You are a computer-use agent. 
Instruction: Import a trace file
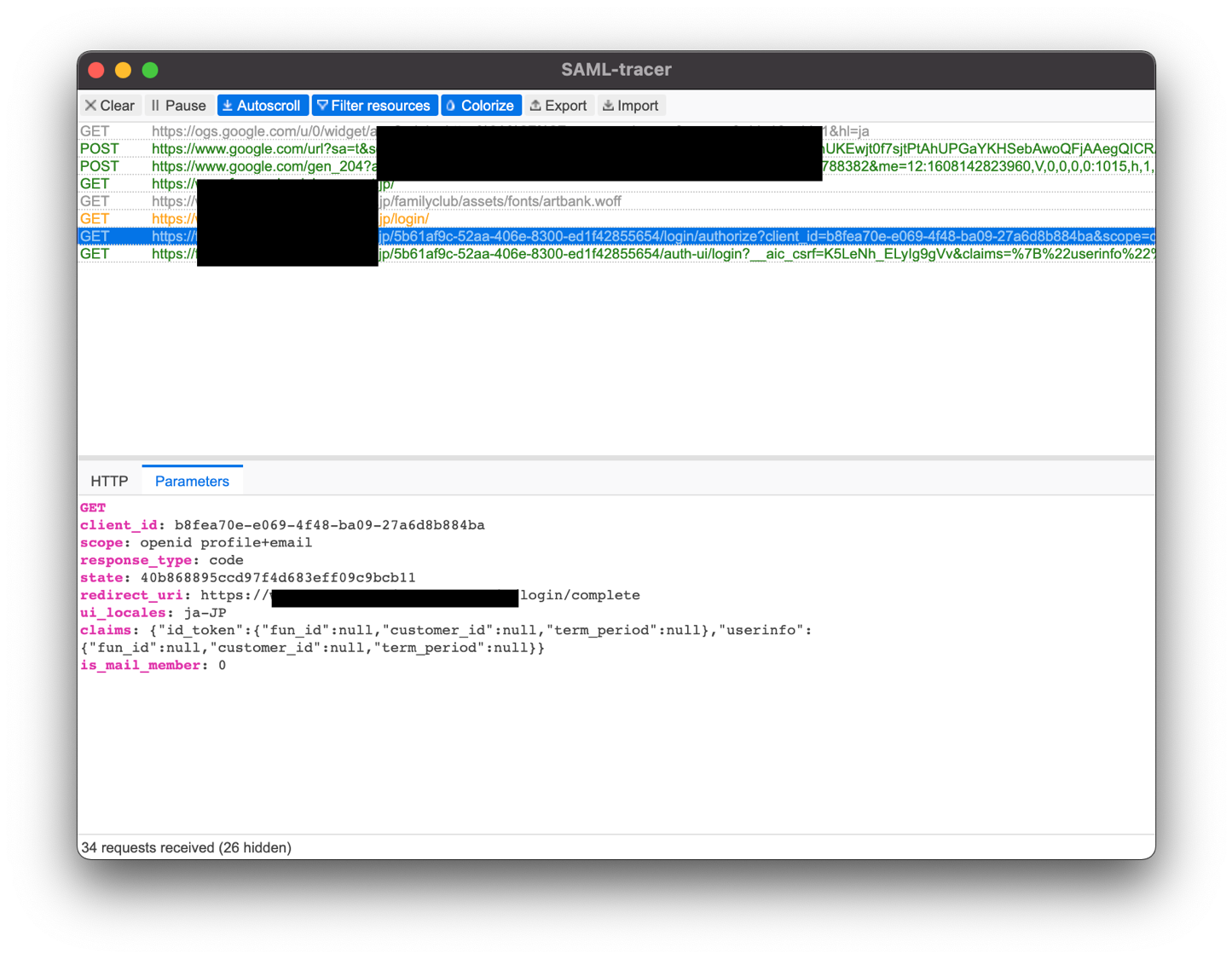631,106
